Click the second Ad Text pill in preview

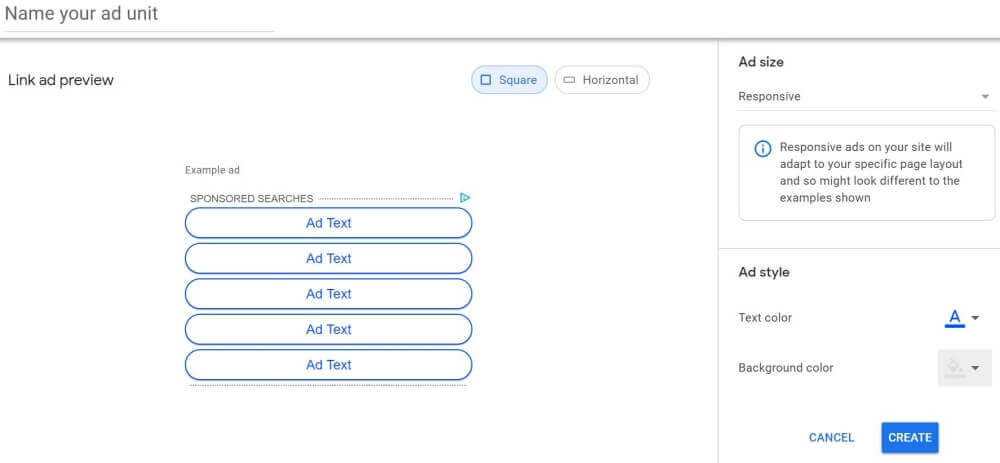pyautogui.click(x=328, y=258)
